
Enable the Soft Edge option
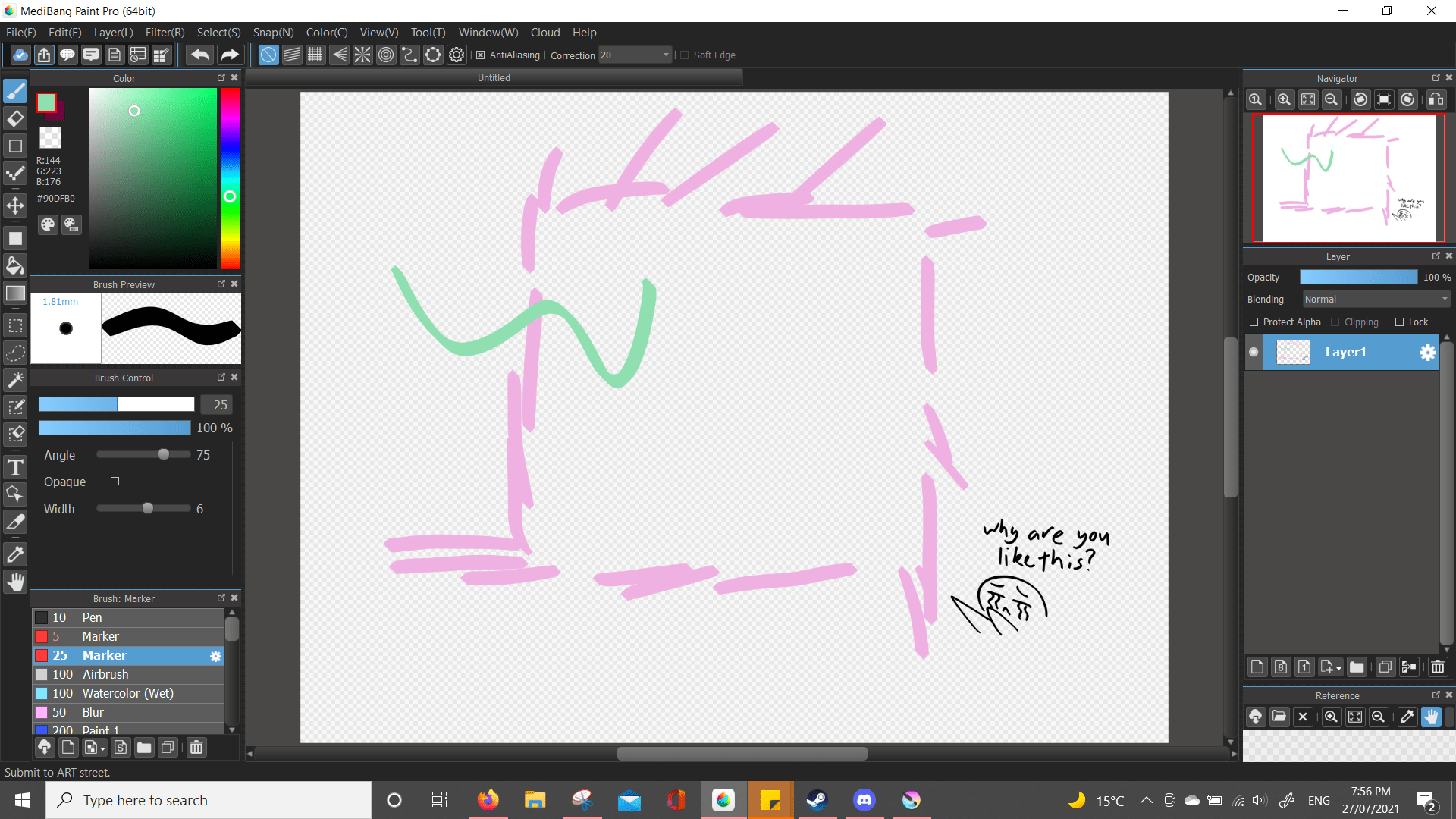point(685,55)
